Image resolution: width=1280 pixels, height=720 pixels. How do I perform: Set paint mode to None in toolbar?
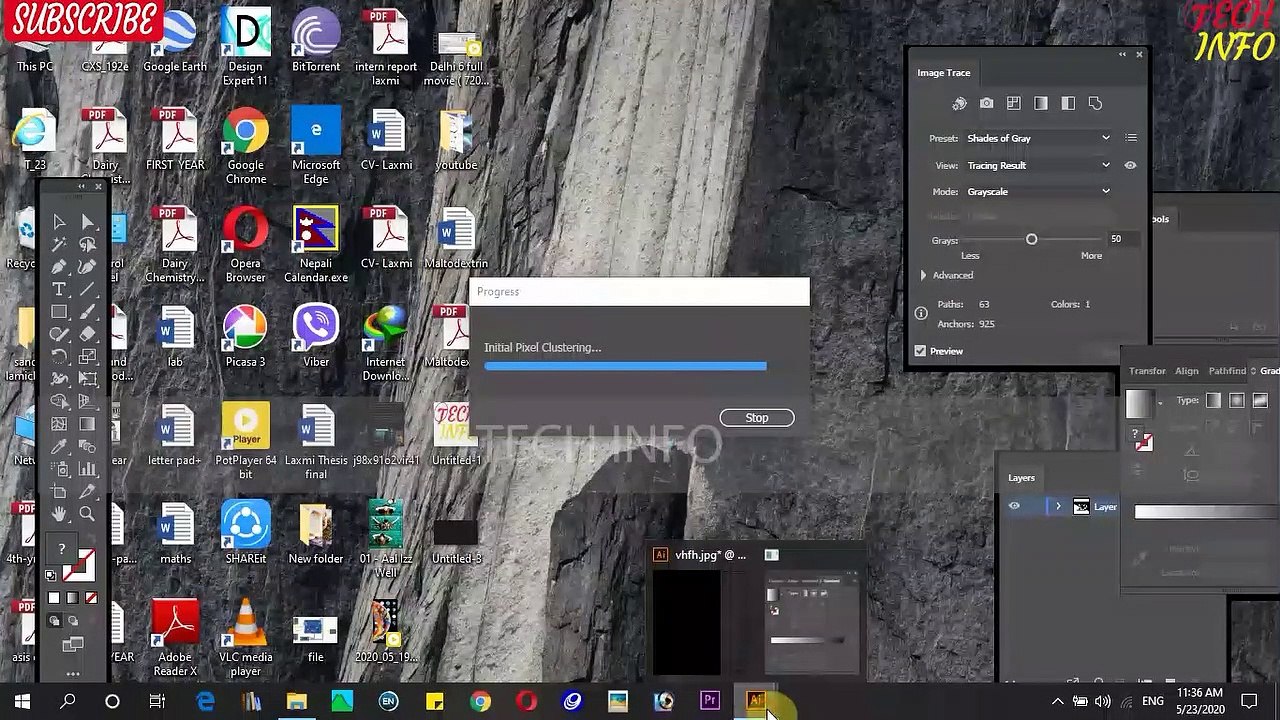(91, 598)
